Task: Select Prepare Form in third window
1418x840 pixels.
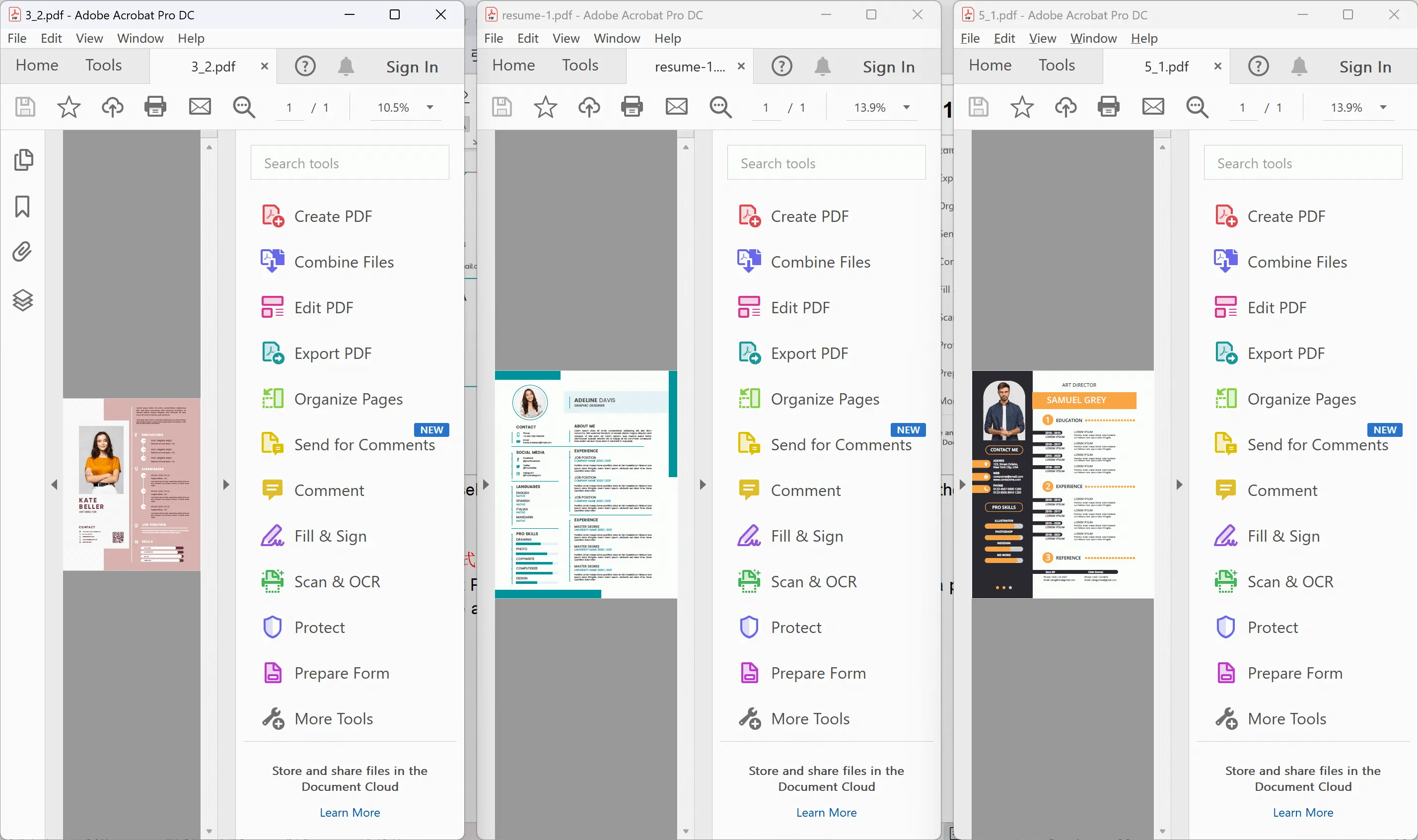Action: [x=1295, y=672]
